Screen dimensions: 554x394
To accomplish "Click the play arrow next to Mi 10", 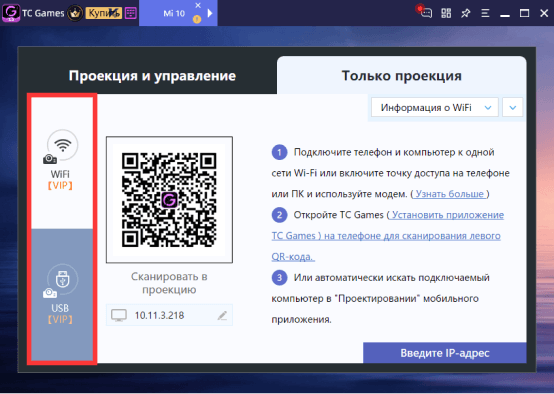I will coord(210,13).
